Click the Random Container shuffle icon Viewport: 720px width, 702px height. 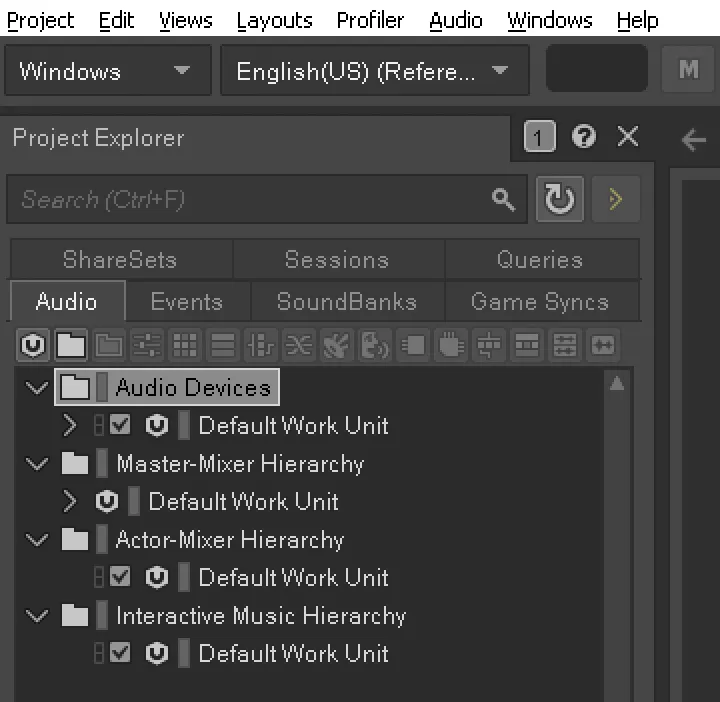298,346
